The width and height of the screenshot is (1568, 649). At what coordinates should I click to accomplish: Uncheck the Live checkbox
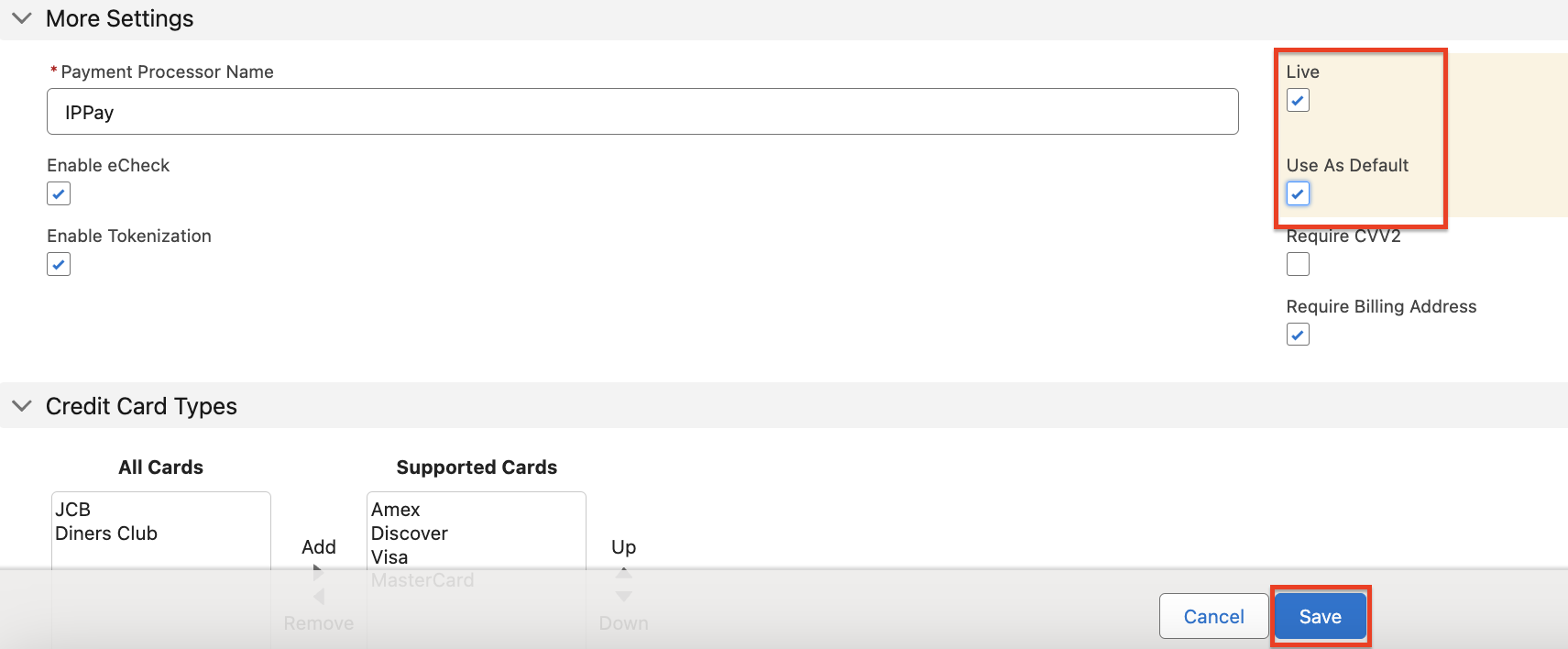1298,100
